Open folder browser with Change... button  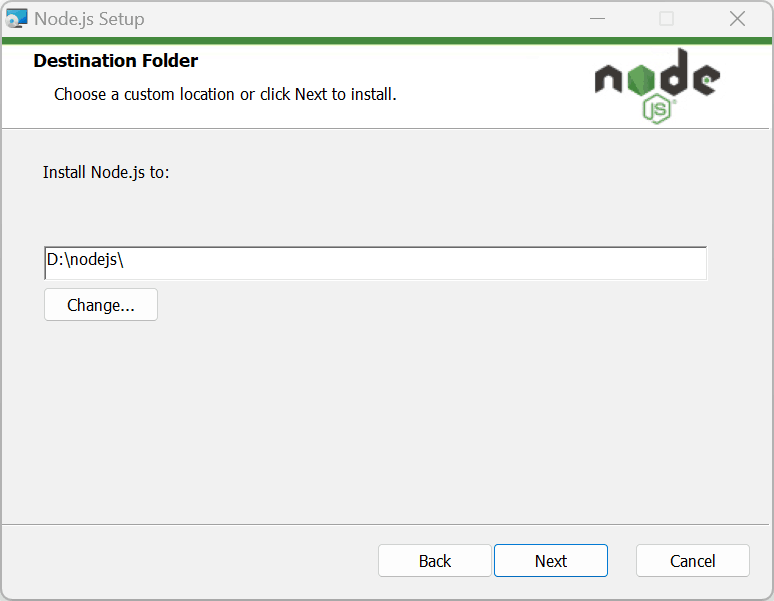pos(101,305)
